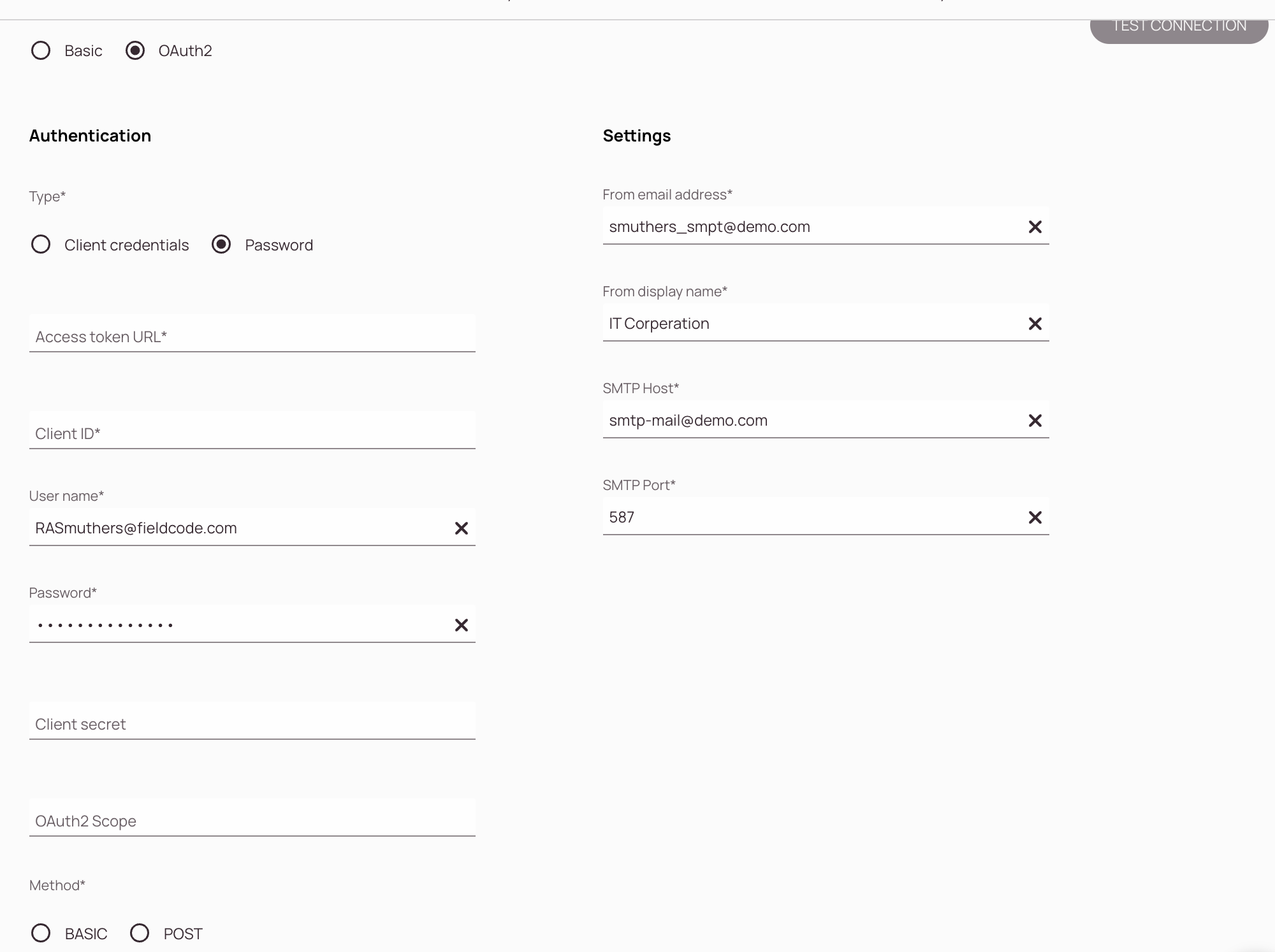Select the BASIC method radio
Screen dimensions: 1275x952
click(41, 934)
